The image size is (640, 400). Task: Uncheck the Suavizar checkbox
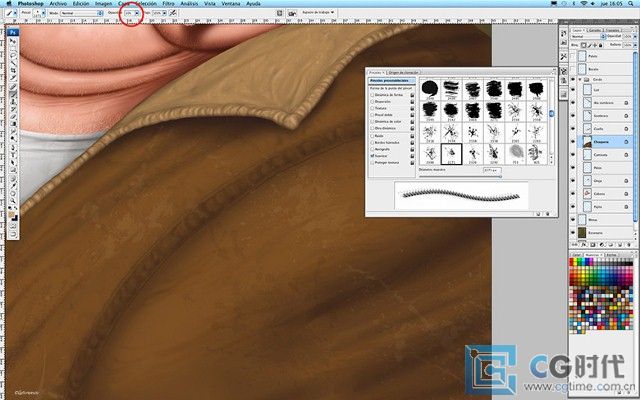pos(372,156)
